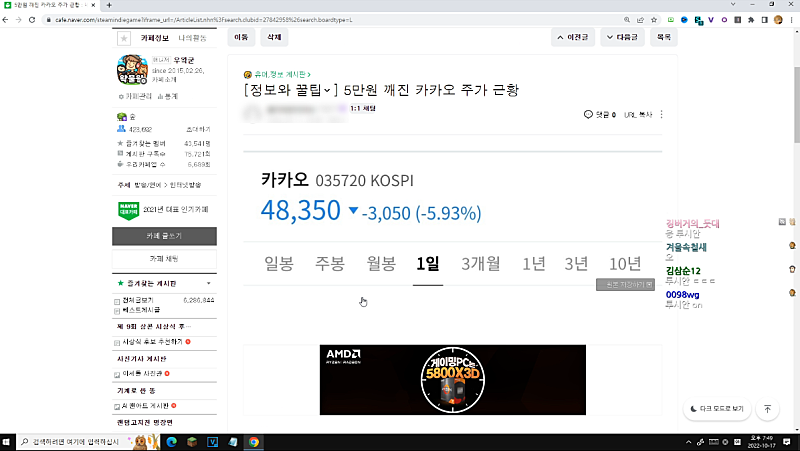Select the 주봉 chart tab
The image size is (800, 451).
[330, 264]
